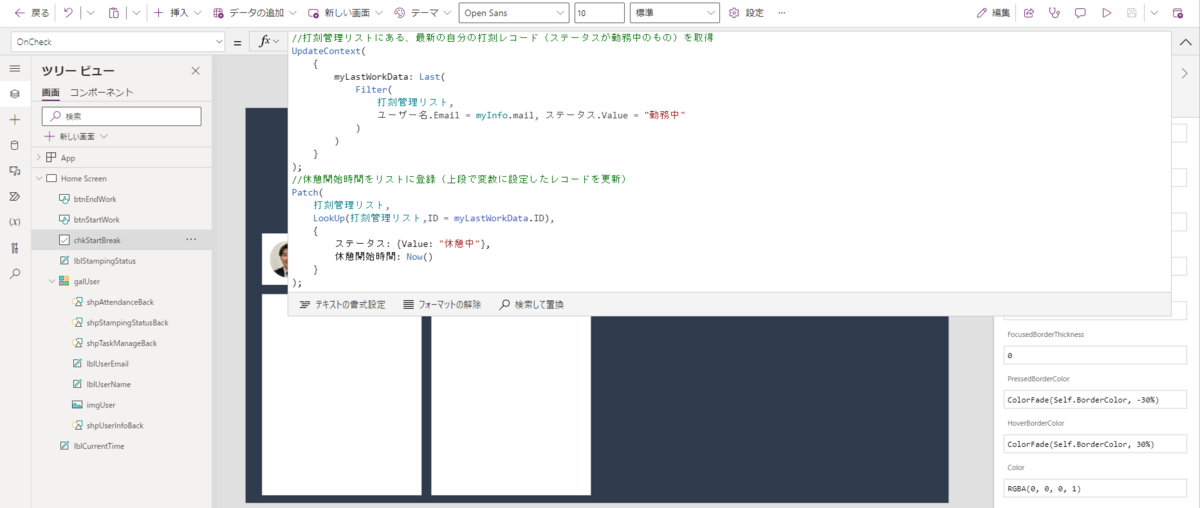Click the publish icon at toolbar end
The image size is (1200, 508).
click(1178, 13)
